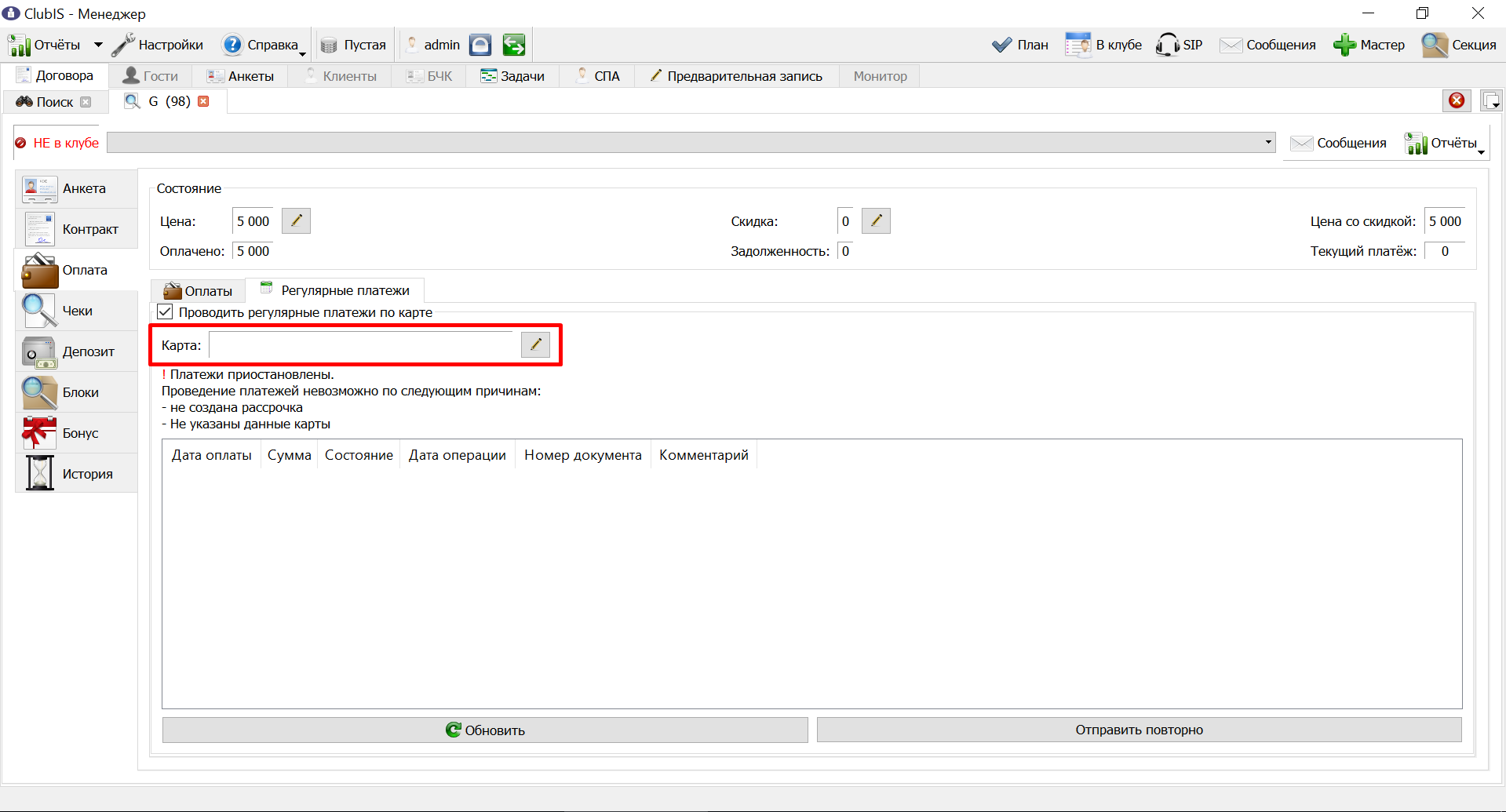Switch to the Клиенты tab
Viewport: 1506px width, 812px height.
(x=341, y=76)
